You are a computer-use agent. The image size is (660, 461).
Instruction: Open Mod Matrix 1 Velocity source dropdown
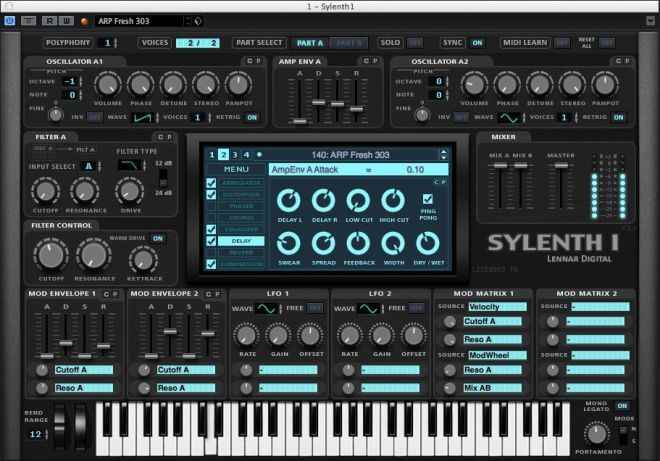497,306
